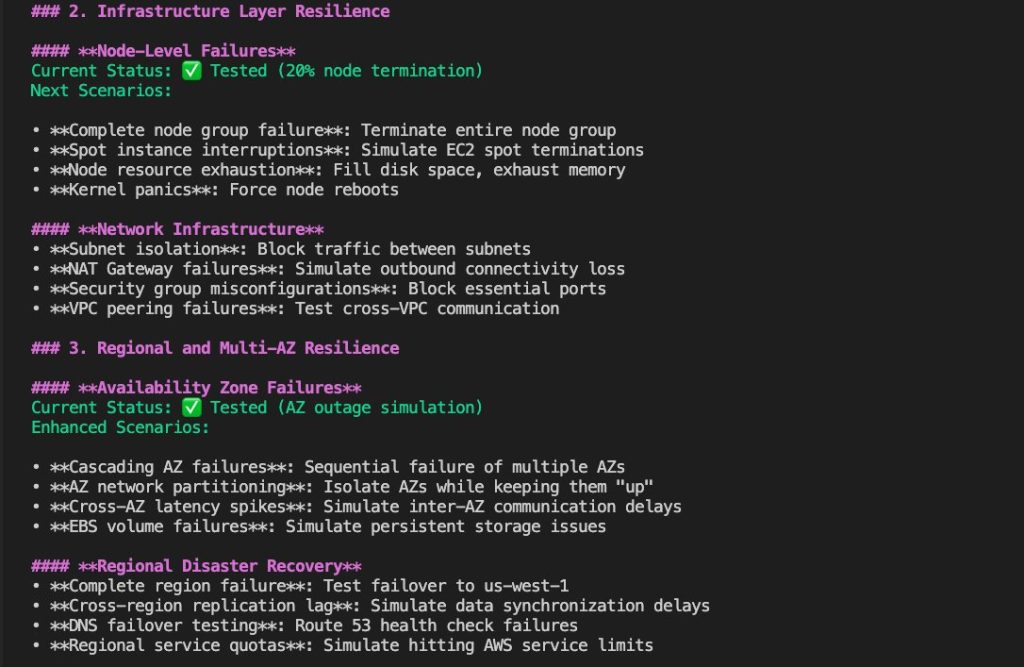Click the Regional Disaster Recovery subheading
The width and height of the screenshot is (1024, 667).
(196, 566)
